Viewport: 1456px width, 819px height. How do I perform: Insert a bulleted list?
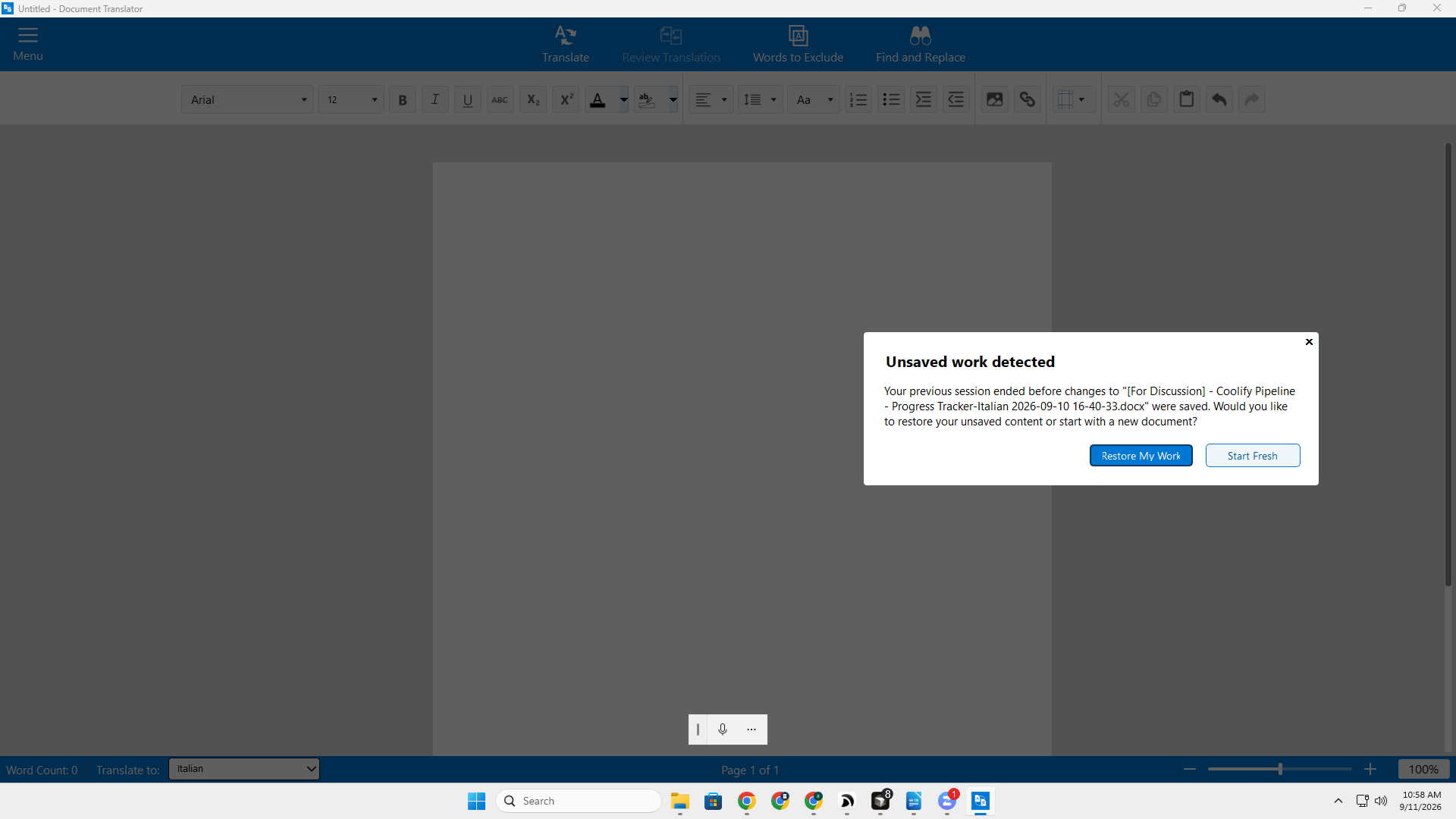tap(891, 99)
